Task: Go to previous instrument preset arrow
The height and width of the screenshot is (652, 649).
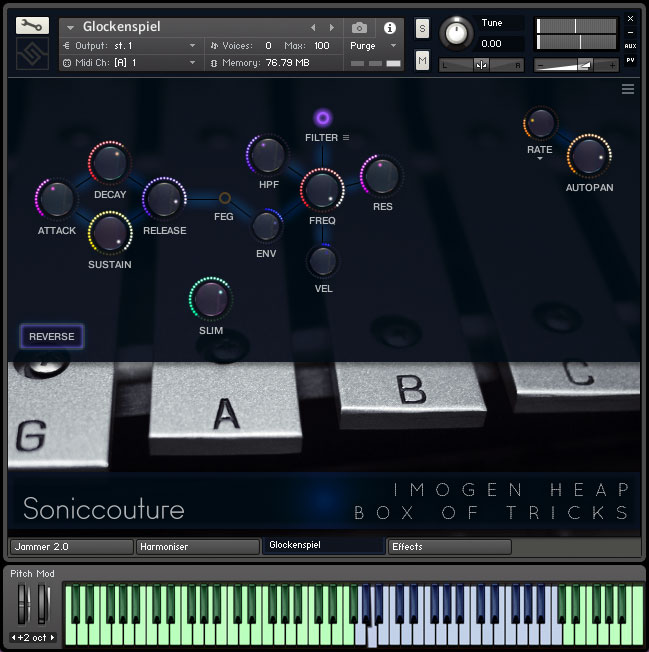Action: coord(313,27)
